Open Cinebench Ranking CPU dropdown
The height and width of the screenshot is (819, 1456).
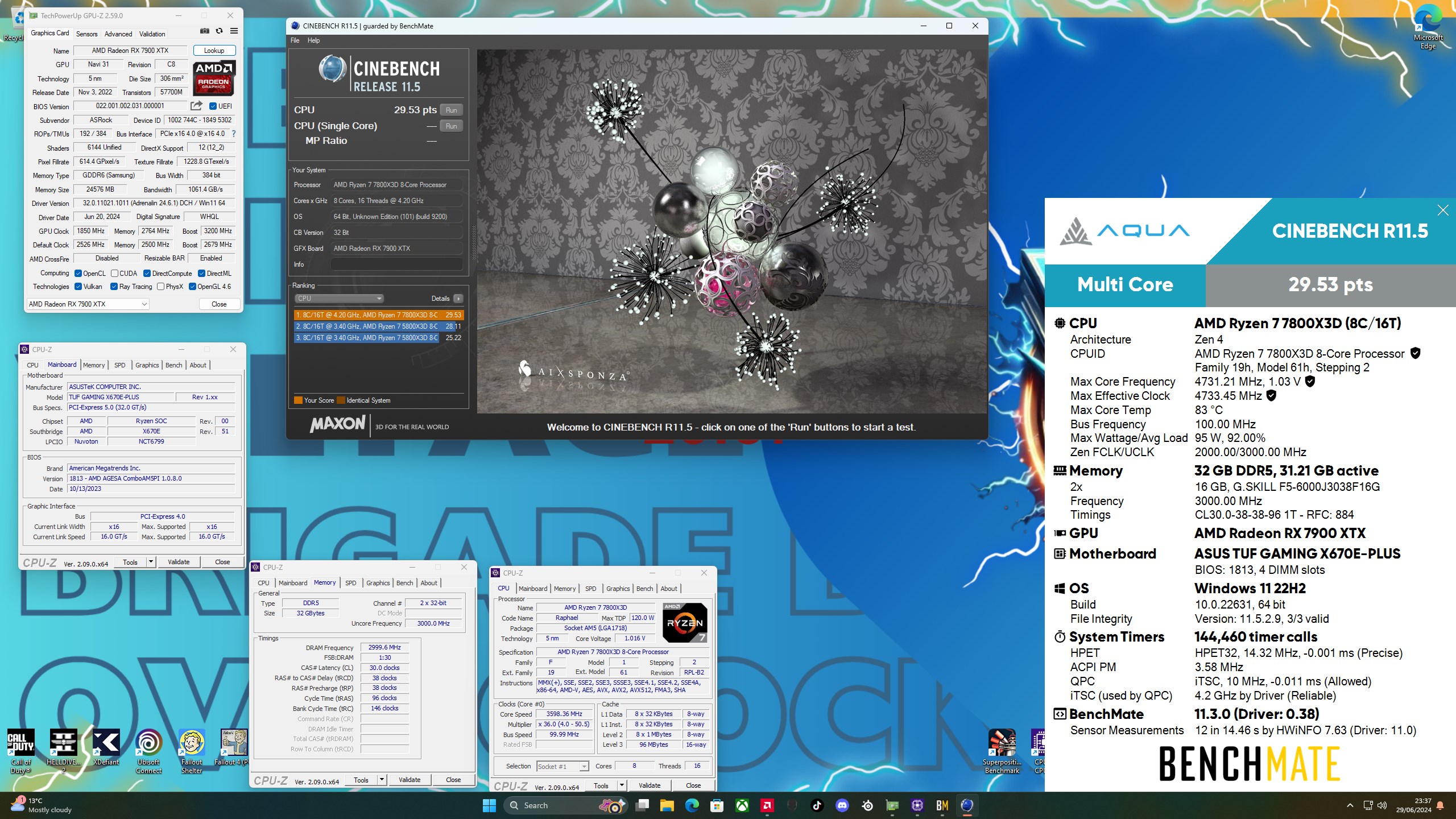339,299
